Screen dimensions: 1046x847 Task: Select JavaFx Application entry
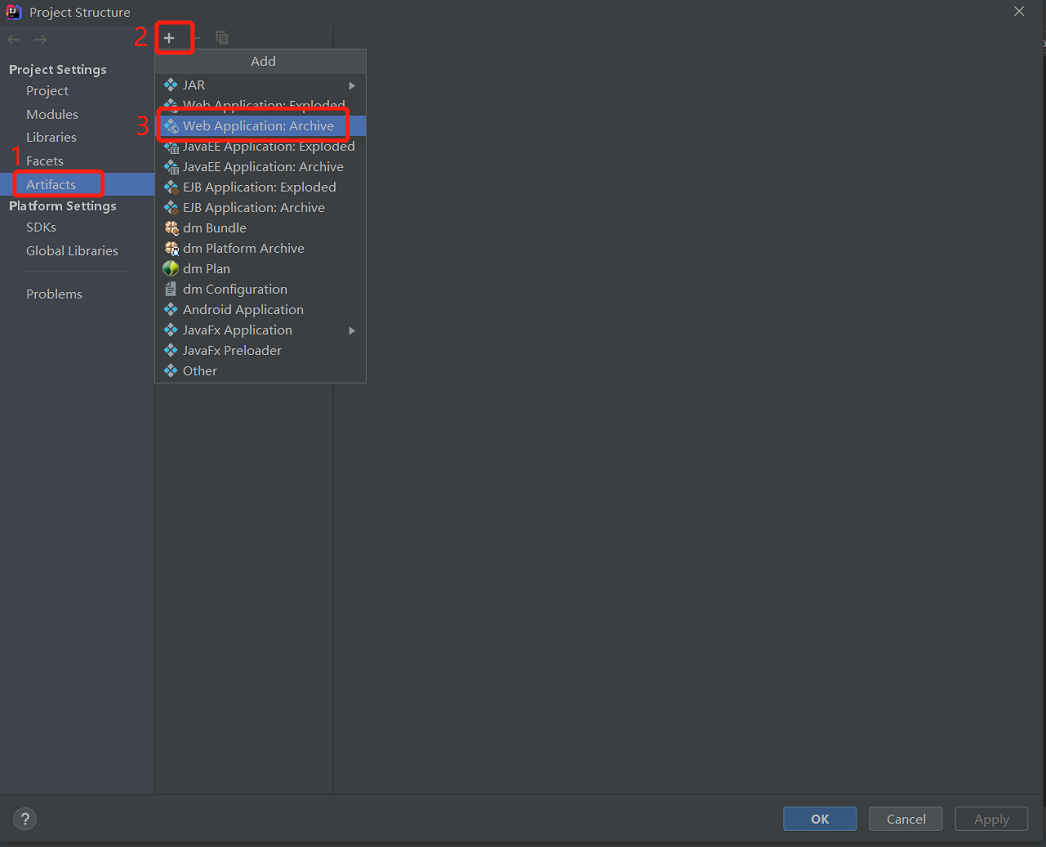click(260, 330)
